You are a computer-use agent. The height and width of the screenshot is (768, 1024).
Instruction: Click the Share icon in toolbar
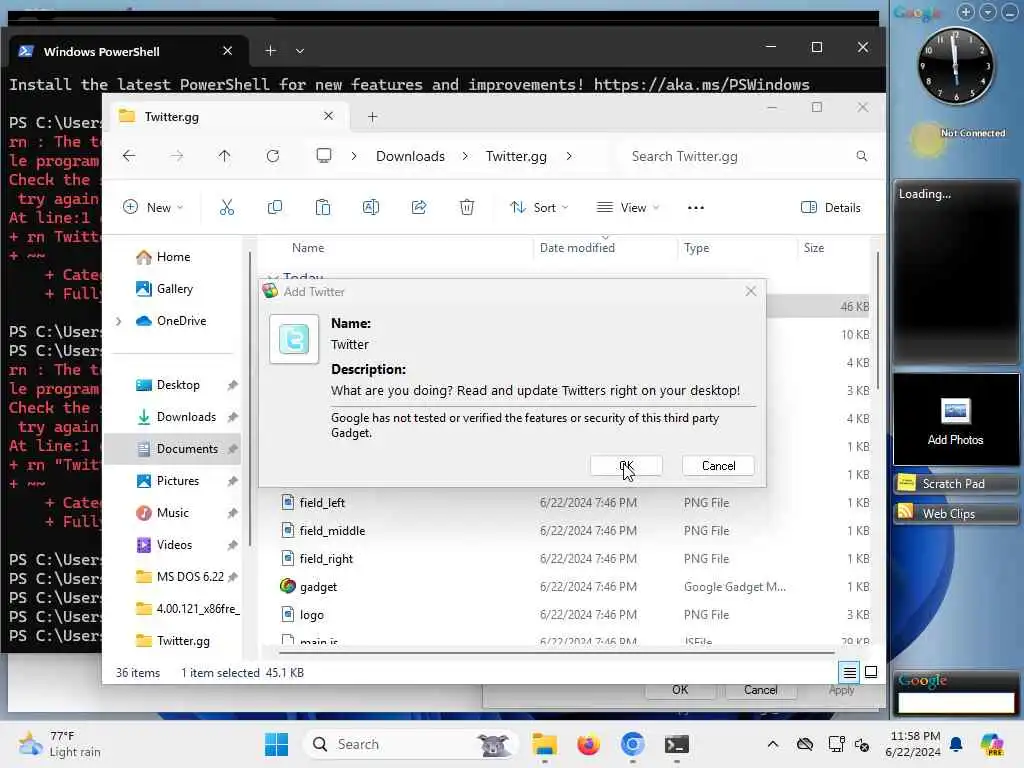click(419, 208)
